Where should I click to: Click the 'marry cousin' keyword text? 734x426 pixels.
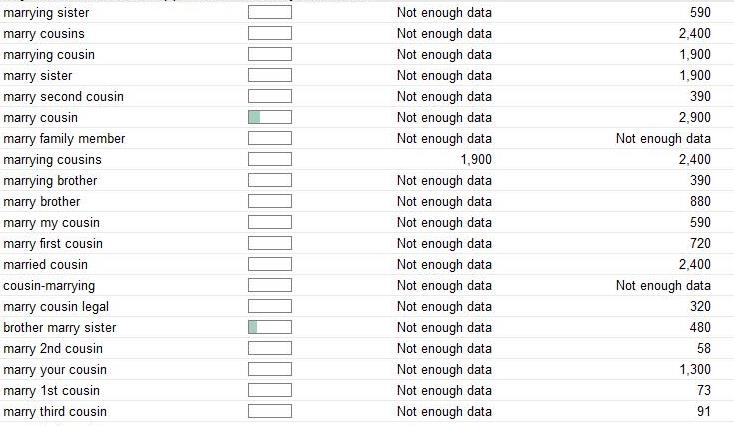pyautogui.click(x=40, y=118)
